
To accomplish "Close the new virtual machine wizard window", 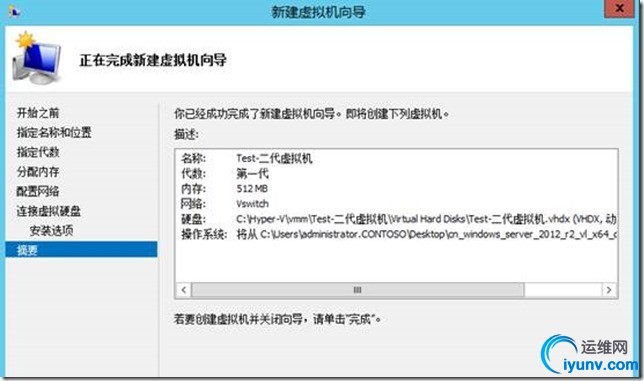I will tap(619, 8).
